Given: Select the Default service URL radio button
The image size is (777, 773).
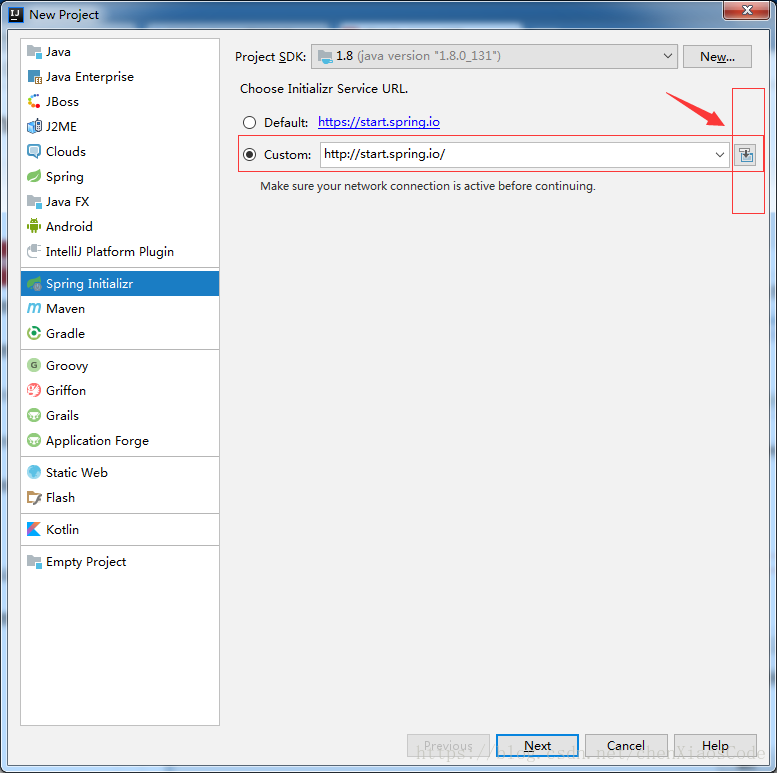Looking at the screenshot, I should (249, 122).
